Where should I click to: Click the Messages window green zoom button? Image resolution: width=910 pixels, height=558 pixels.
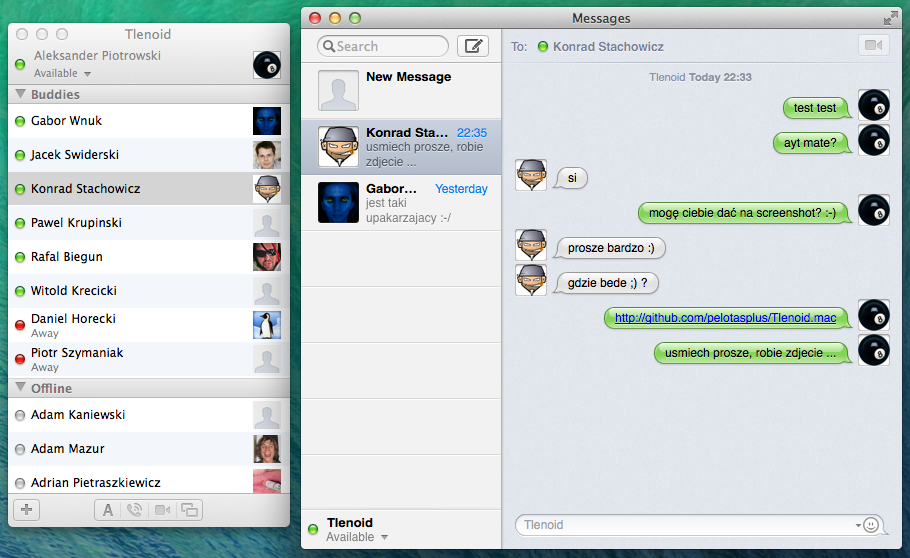pyautogui.click(x=355, y=18)
